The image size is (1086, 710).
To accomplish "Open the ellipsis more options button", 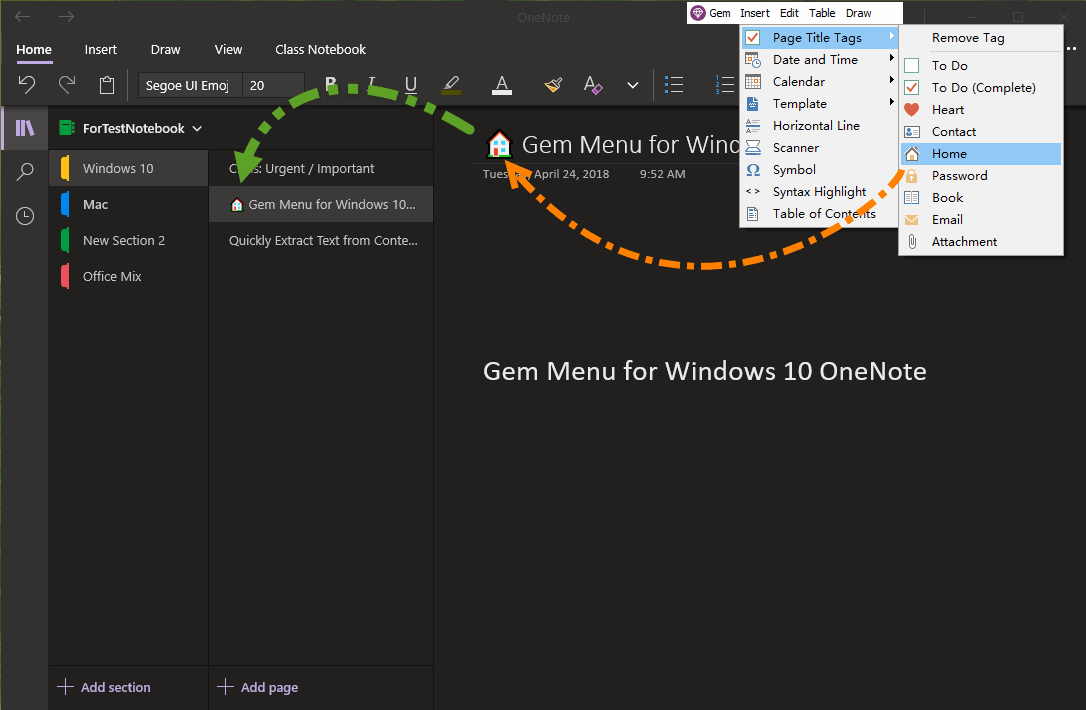I will tap(1072, 49).
